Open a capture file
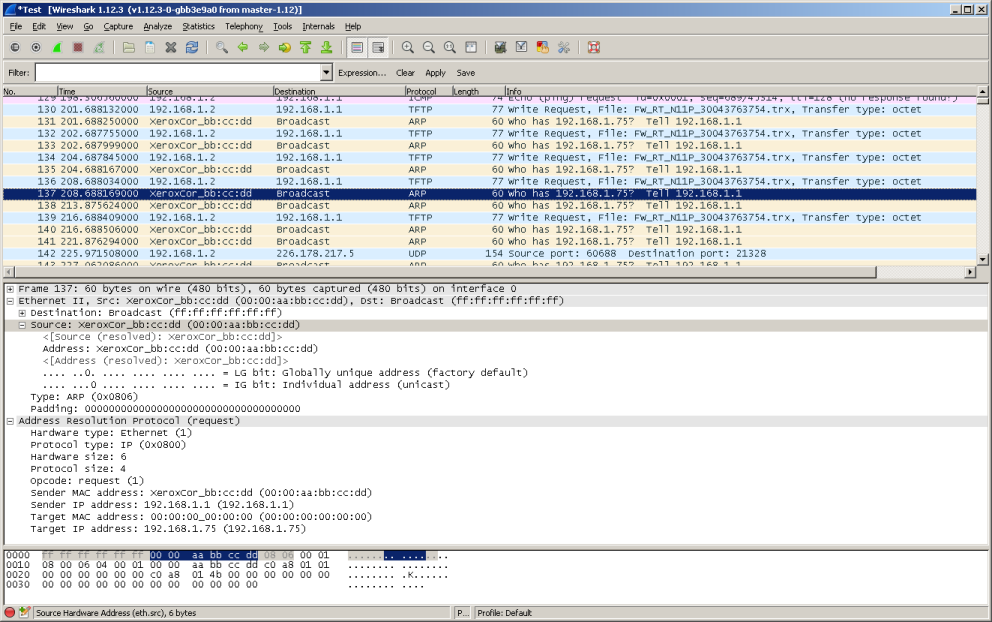992x622 pixels. pyautogui.click(x=128, y=47)
